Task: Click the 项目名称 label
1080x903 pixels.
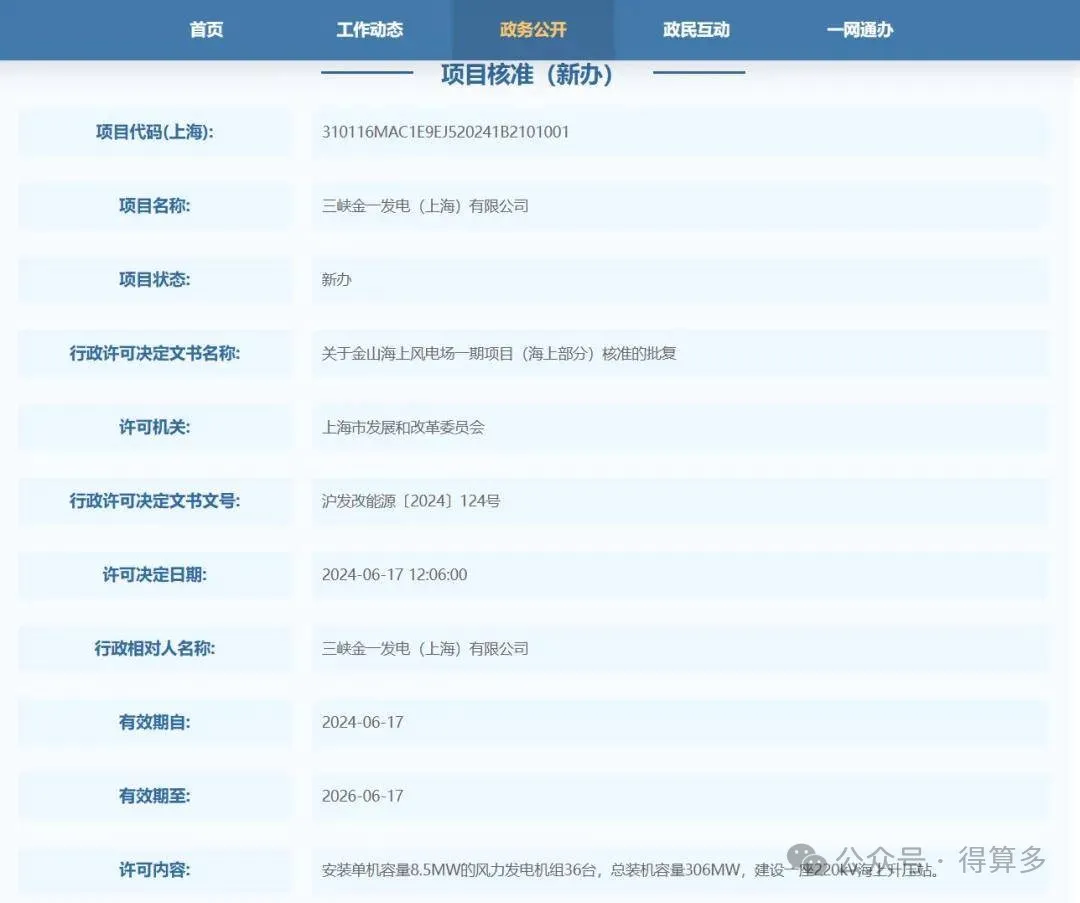Action: pyautogui.click(x=154, y=205)
